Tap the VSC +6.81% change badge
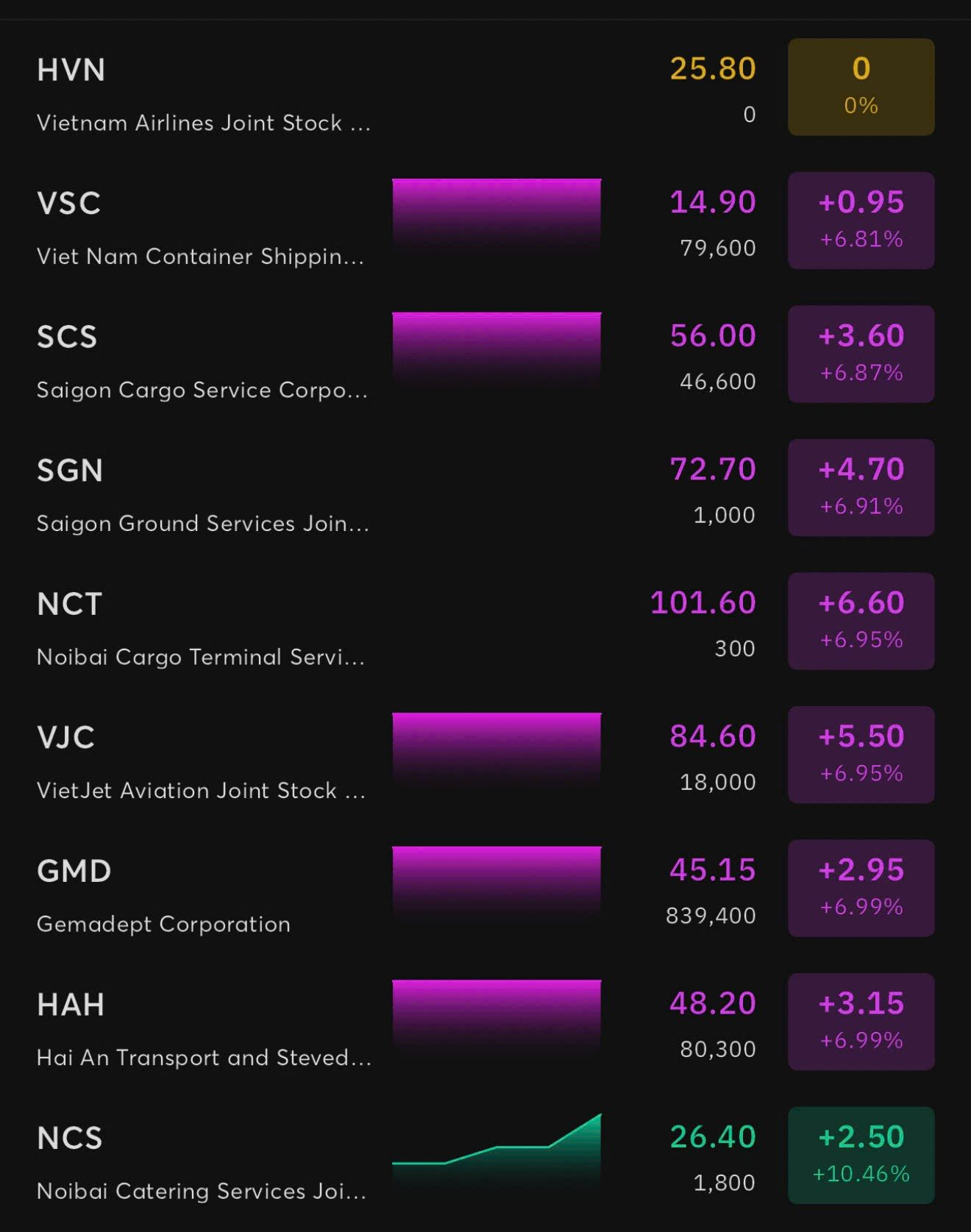971x1232 pixels. 861,221
